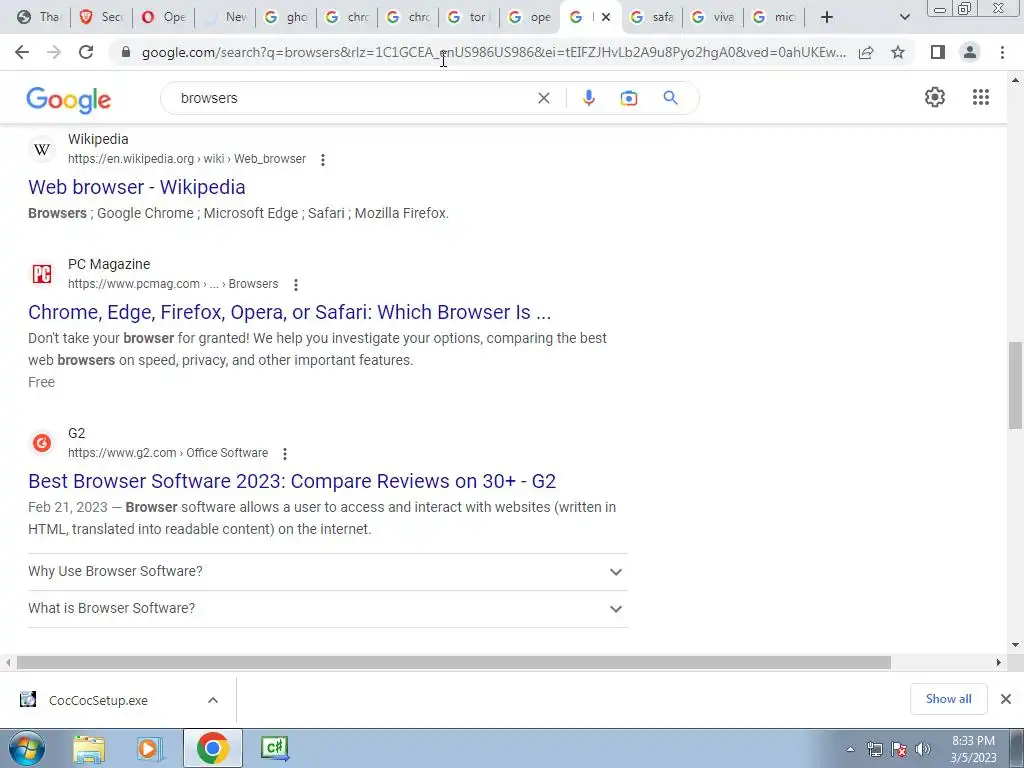The width and height of the screenshot is (1024, 768).
Task: Open more options for G2 result
Action: (x=285, y=453)
